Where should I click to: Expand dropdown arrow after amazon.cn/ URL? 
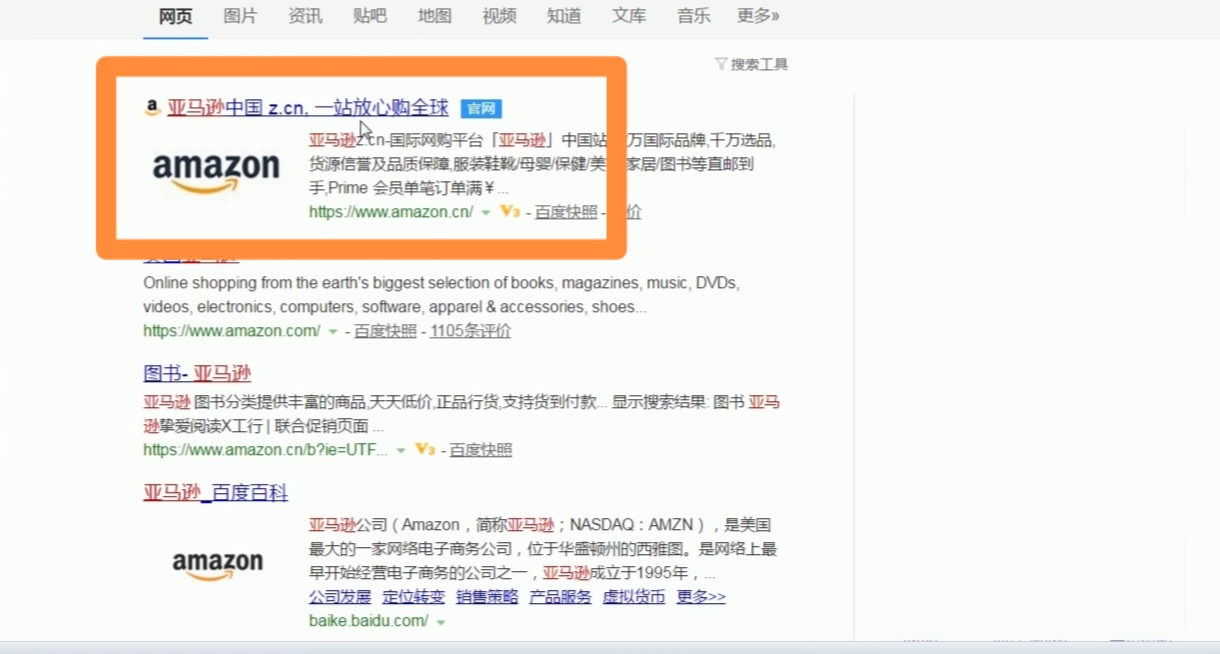point(486,213)
